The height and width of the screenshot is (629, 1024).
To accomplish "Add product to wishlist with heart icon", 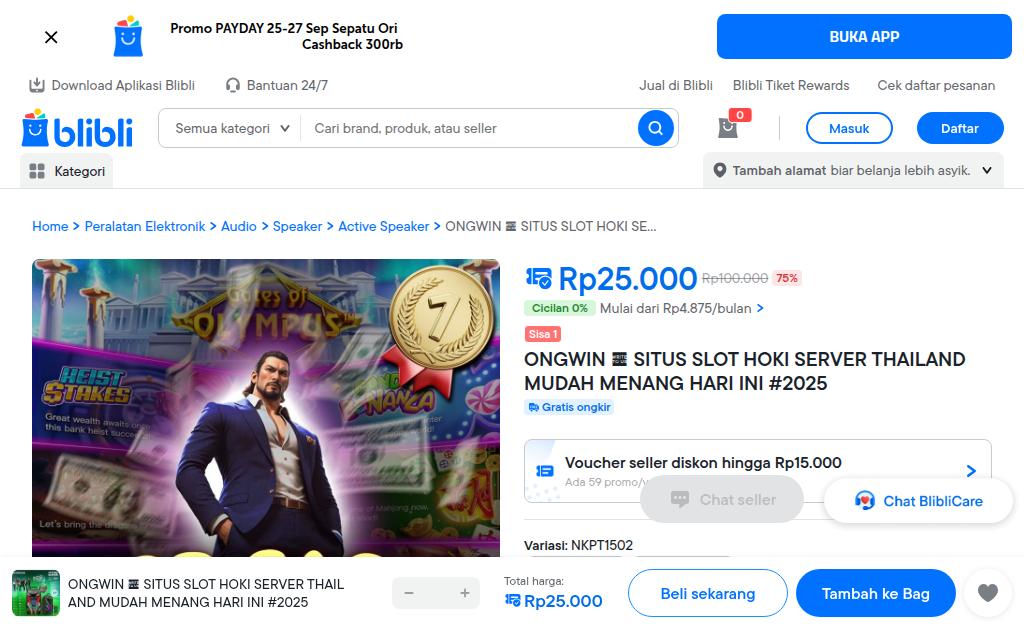I will coord(987,593).
